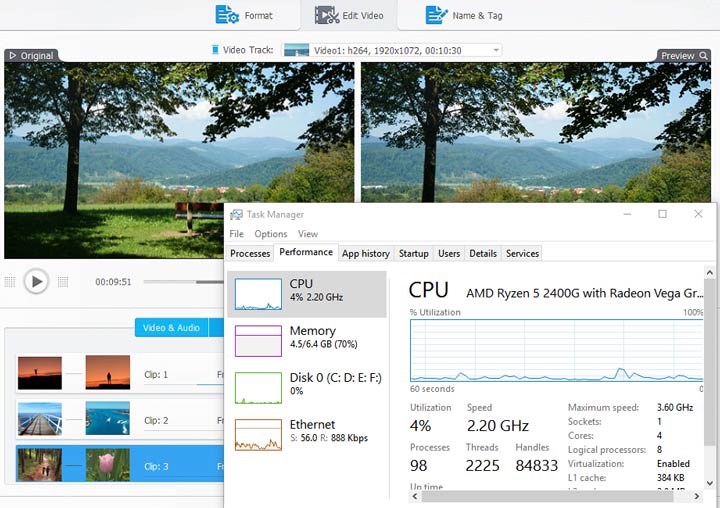
Task: Click the Preview magnifier icon
Action: (703, 56)
